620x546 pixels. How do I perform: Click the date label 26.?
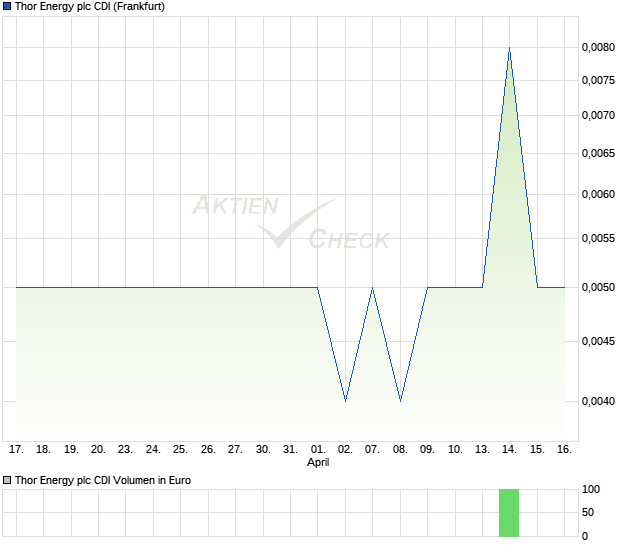tap(208, 450)
